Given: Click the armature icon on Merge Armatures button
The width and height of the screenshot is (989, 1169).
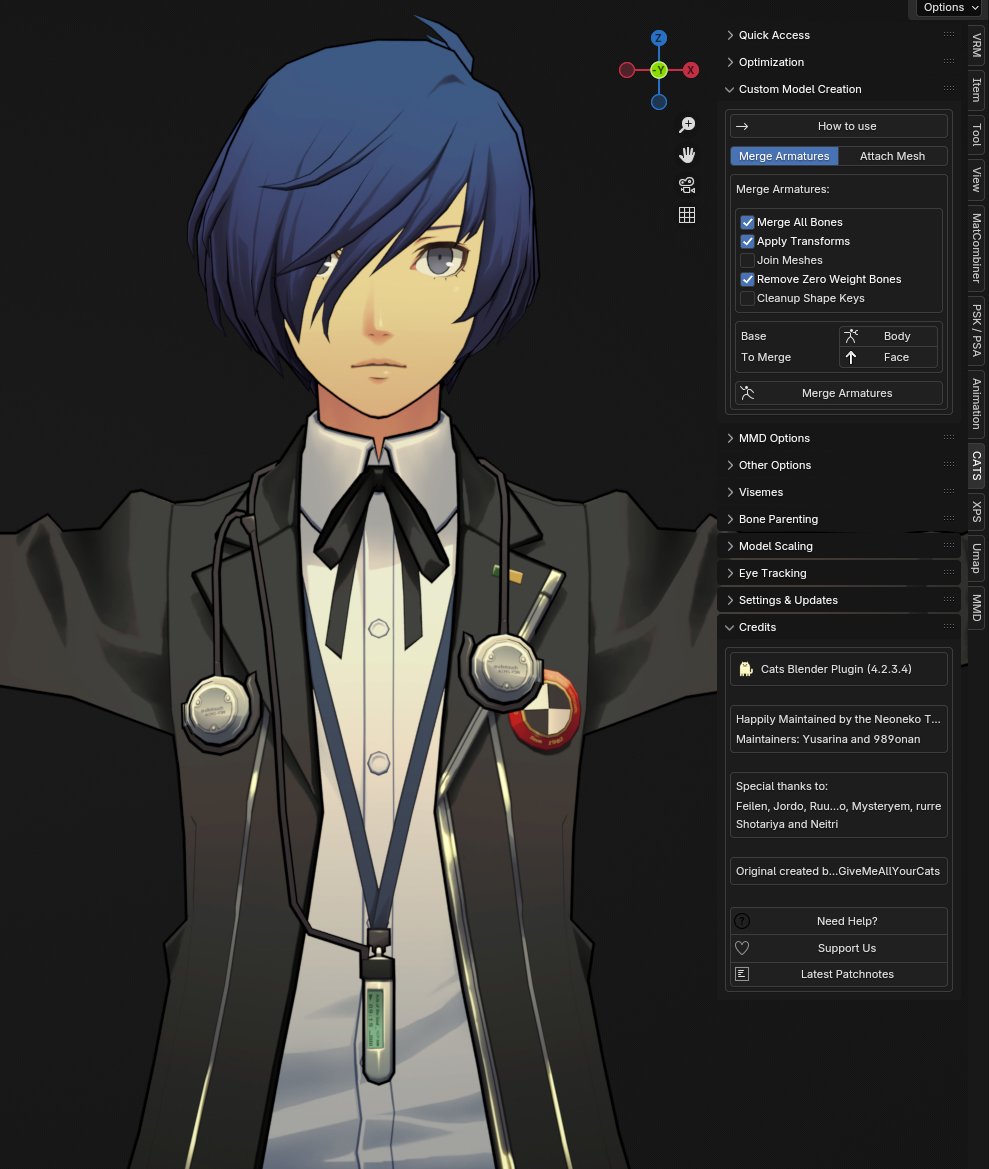Looking at the screenshot, I should coord(748,393).
